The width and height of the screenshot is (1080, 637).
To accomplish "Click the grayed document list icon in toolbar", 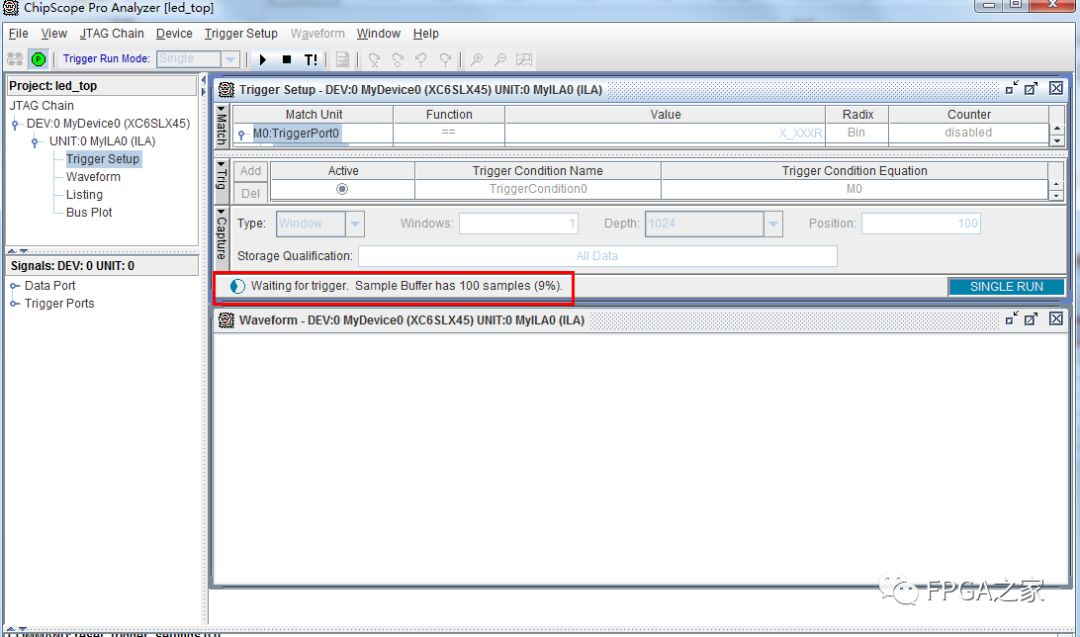I will [x=342, y=60].
